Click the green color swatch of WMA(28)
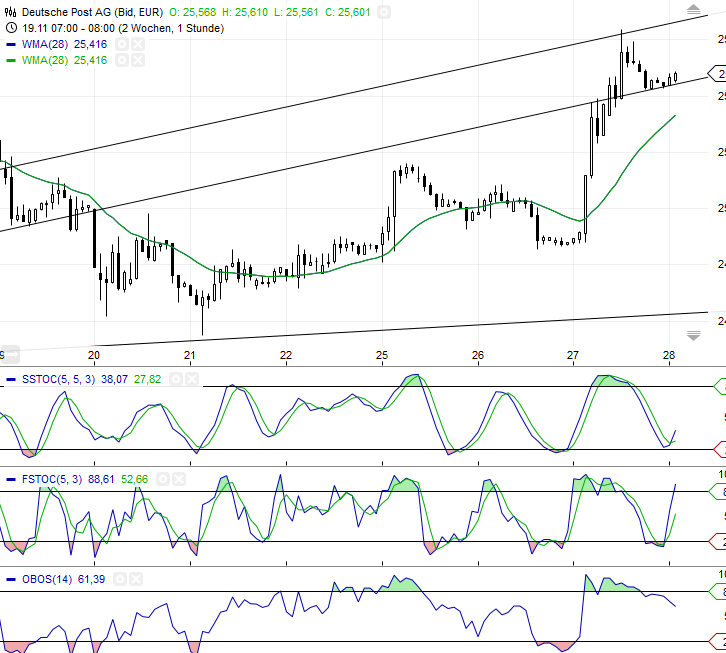726x653 pixels. click(x=11, y=61)
